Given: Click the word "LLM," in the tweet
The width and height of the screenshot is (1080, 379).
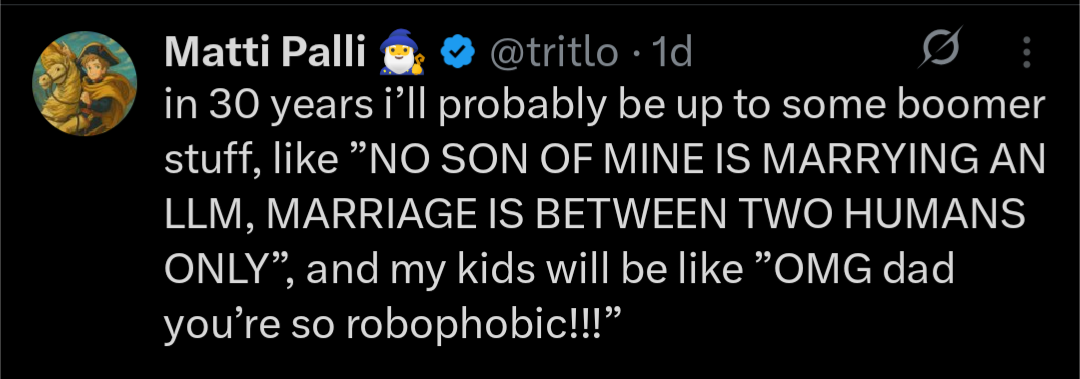Looking at the screenshot, I should [209, 216].
